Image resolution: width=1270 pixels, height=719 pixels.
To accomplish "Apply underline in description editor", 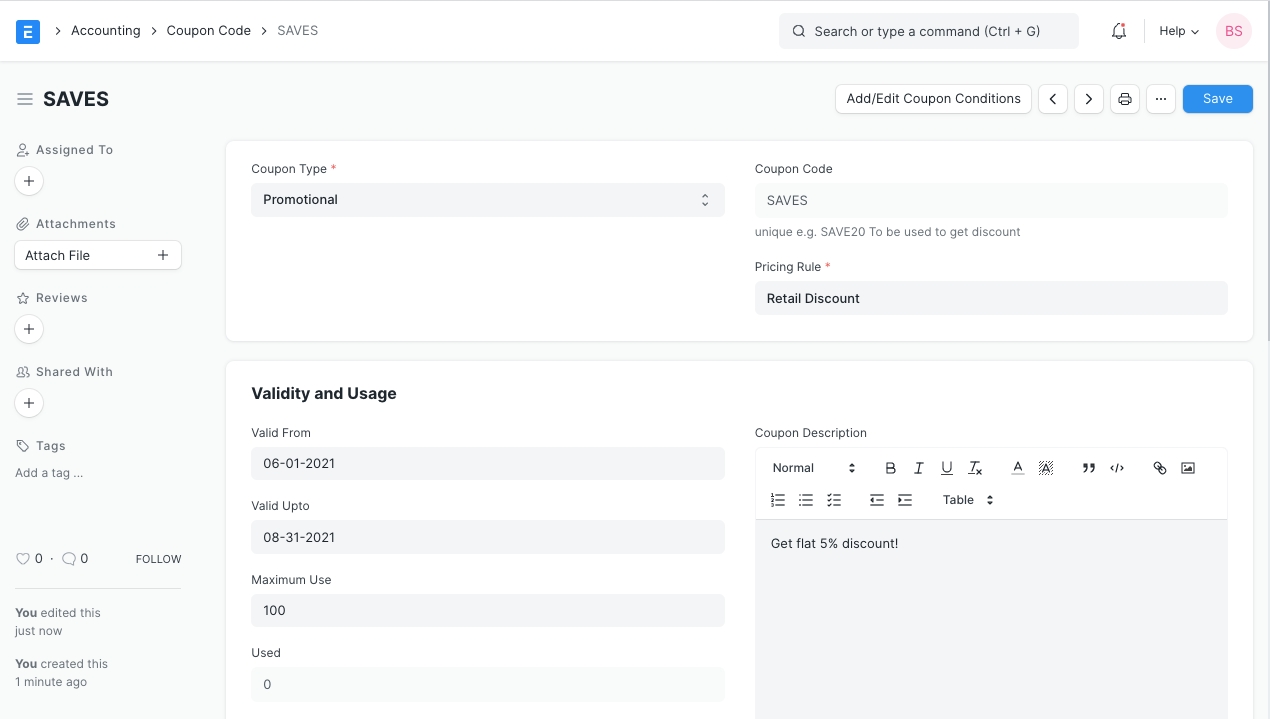I will coord(946,468).
